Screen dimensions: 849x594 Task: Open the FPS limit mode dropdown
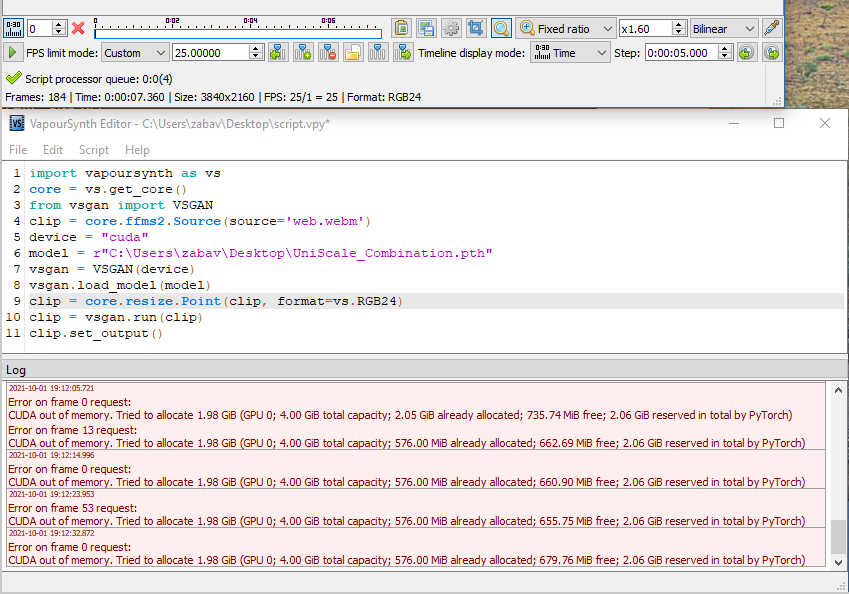coord(134,53)
